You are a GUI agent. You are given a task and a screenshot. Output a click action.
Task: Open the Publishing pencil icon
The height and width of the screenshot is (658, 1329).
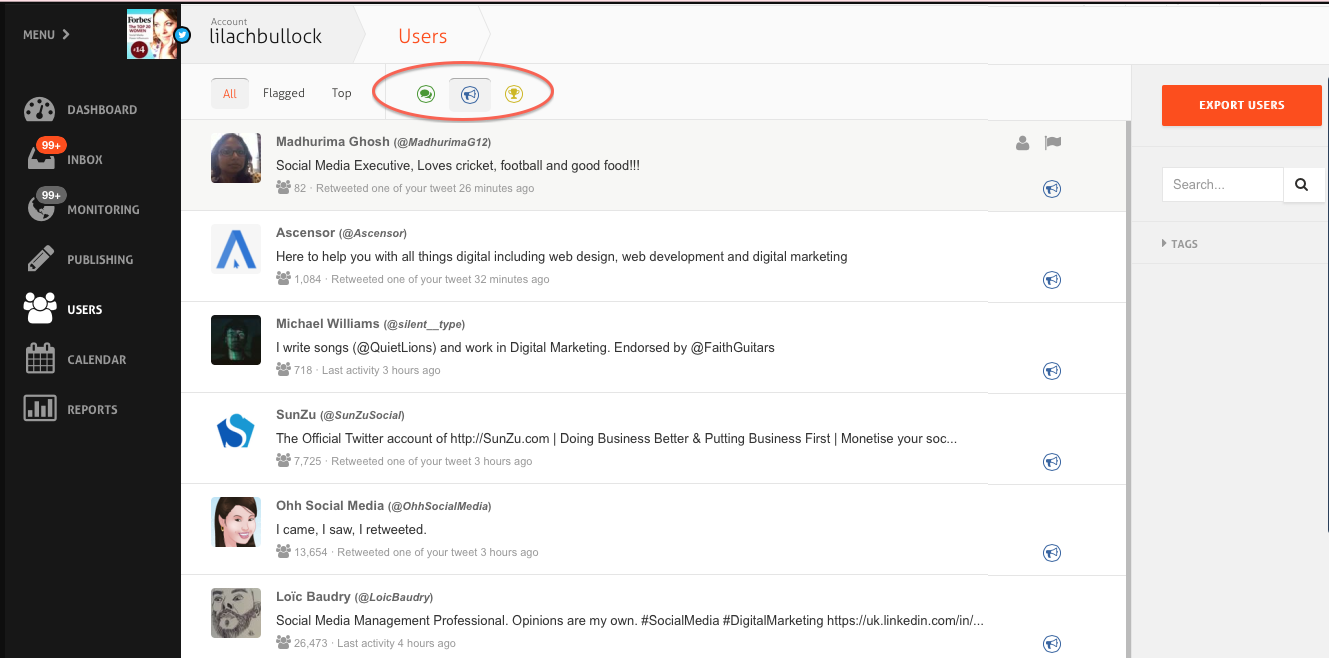pyautogui.click(x=40, y=259)
